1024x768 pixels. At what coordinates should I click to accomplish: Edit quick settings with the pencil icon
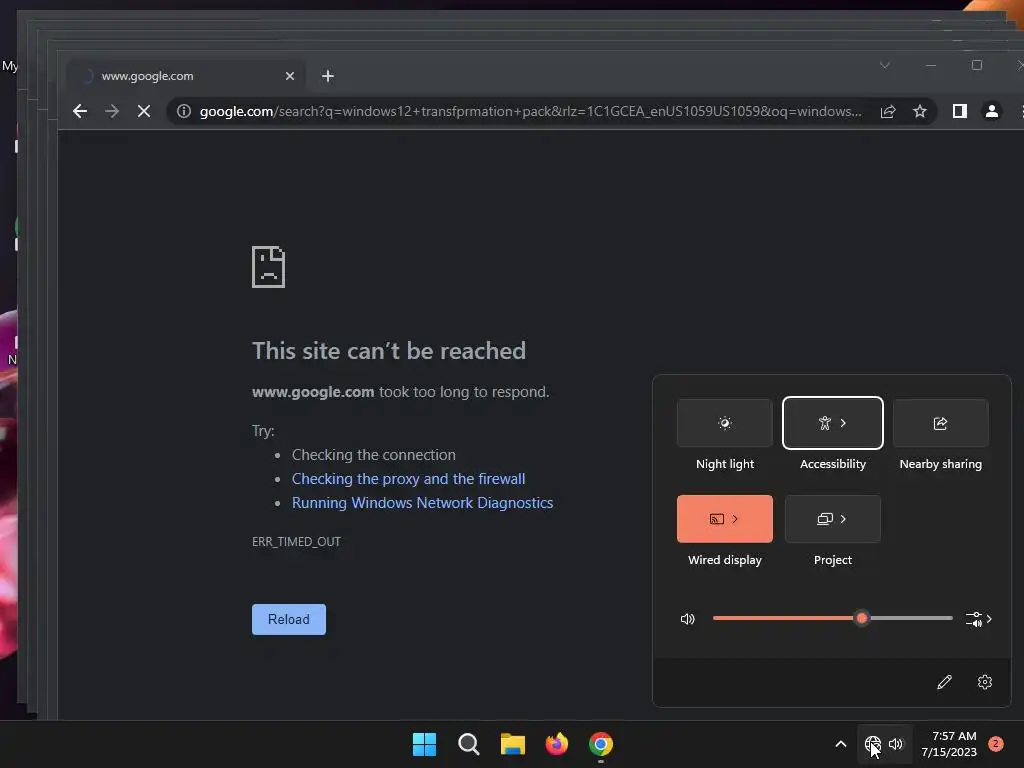[944, 682]
